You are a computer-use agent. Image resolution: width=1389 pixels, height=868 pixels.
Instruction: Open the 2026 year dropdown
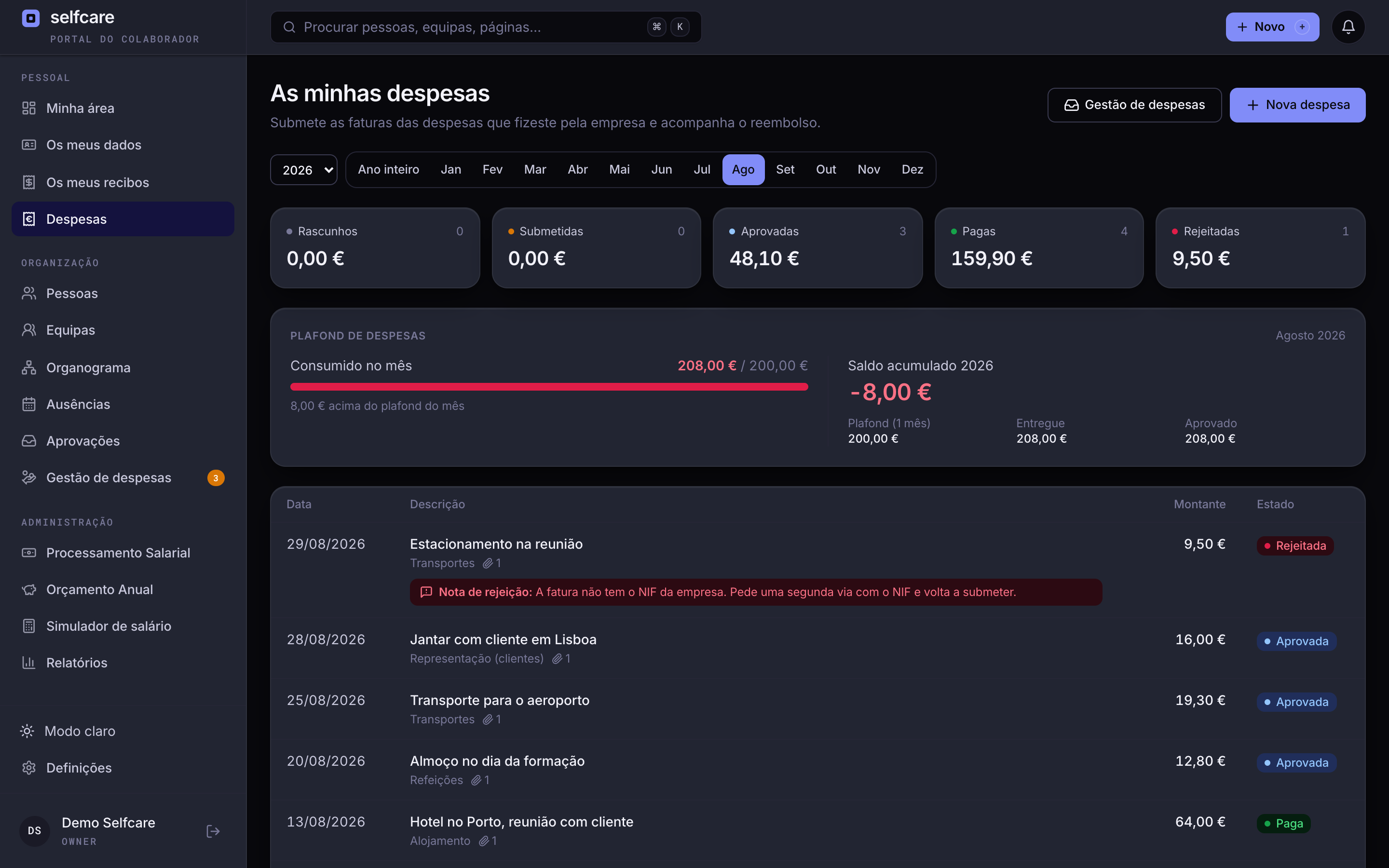point(304,170)
